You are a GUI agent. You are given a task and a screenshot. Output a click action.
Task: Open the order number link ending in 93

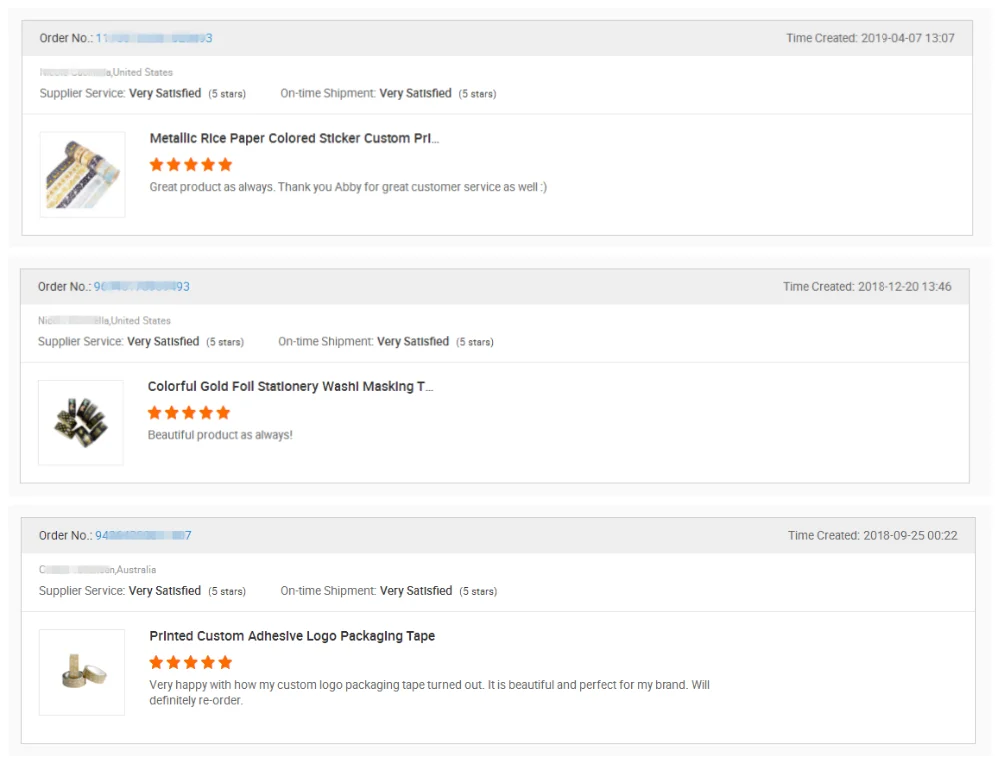click(x=142, y=286)
